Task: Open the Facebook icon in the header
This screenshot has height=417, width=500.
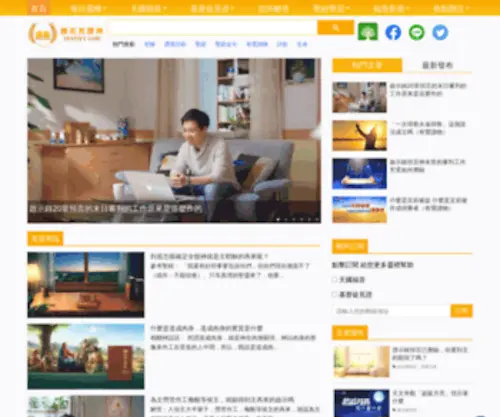Action: [393, 32]
